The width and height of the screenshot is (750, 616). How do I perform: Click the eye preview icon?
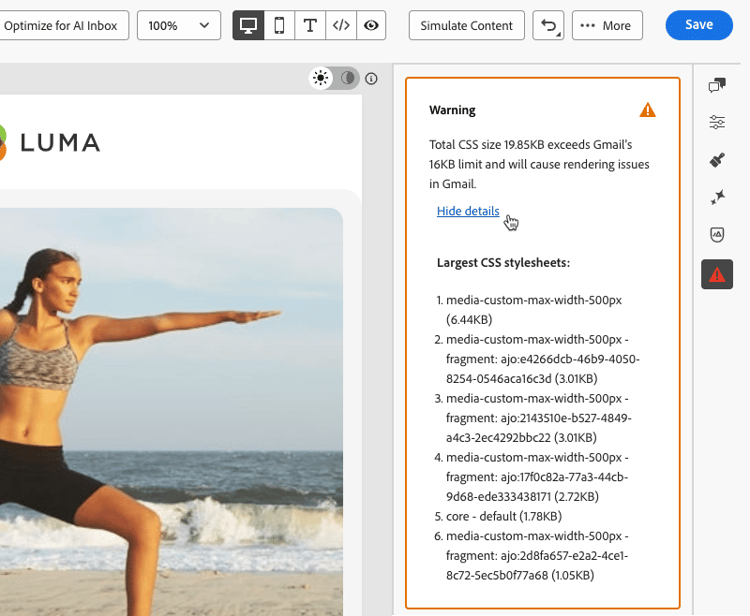pyautogui.click(x=371, y=25)
